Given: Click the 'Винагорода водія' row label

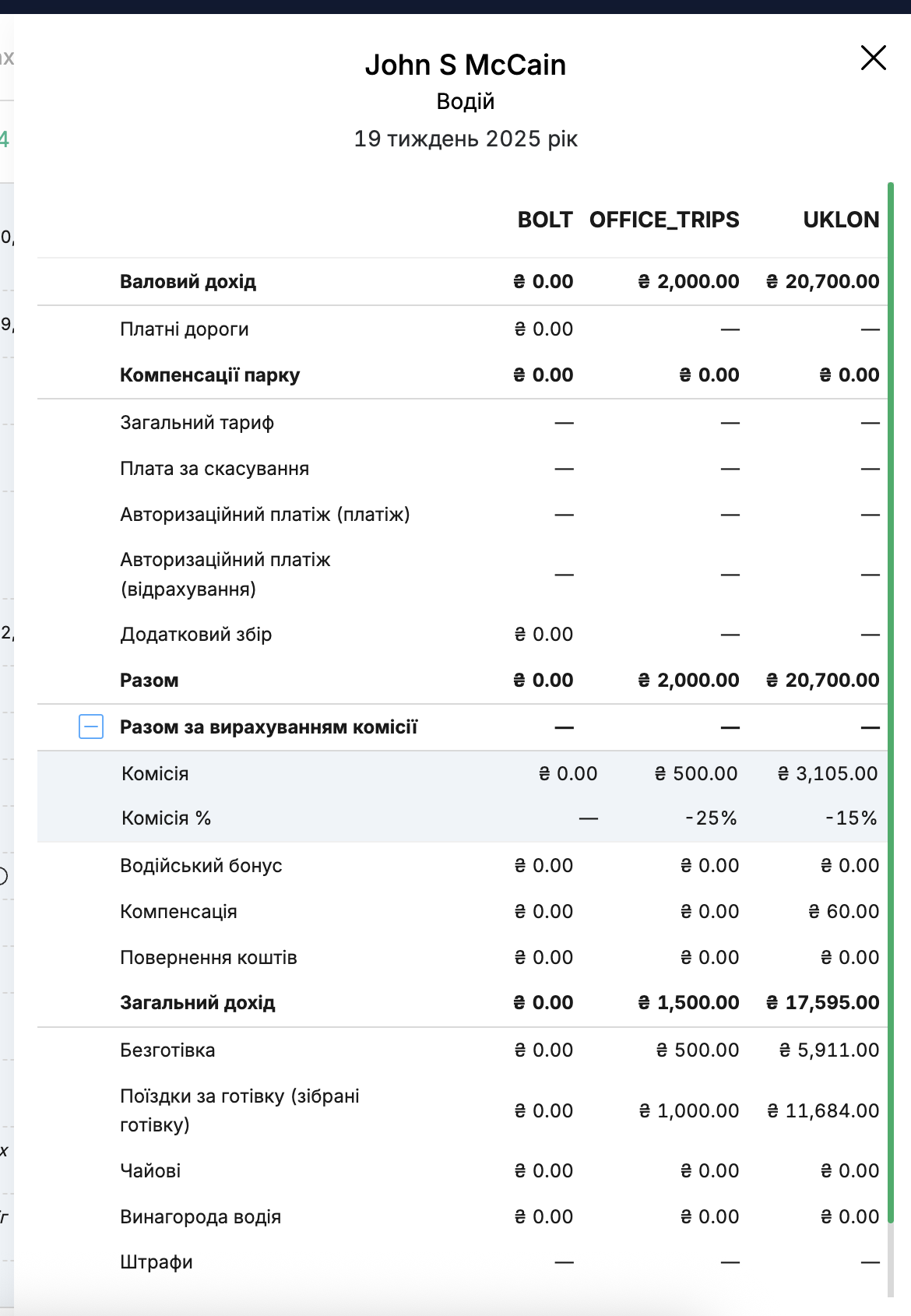Looking at the screenshot, I should [x=200, y=1216].
